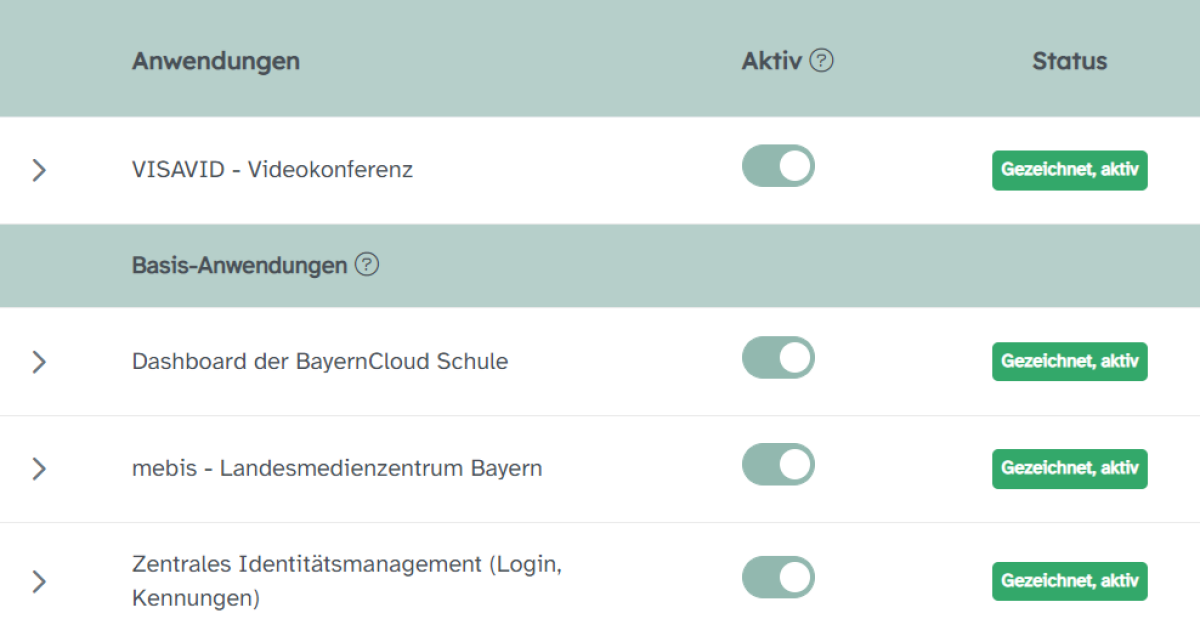Viewport: 1200px width, 636px height.
Task: Expand the VISAVID - Videokonferenz row
Action: coord(39,170)
